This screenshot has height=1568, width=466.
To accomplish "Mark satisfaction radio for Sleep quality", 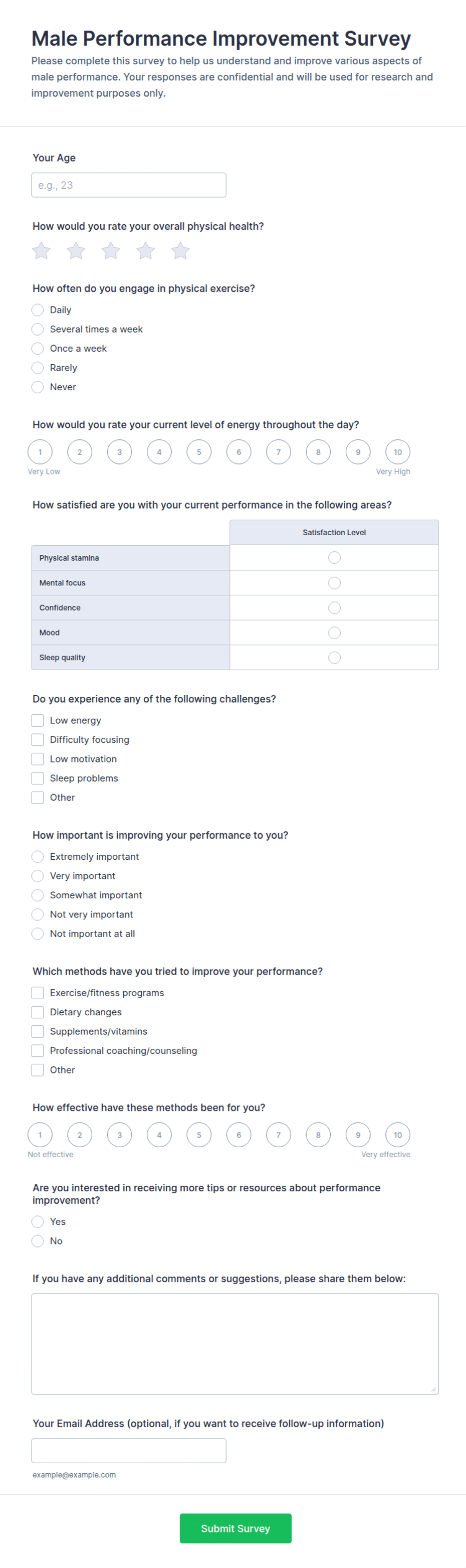I will coord(335,658).
